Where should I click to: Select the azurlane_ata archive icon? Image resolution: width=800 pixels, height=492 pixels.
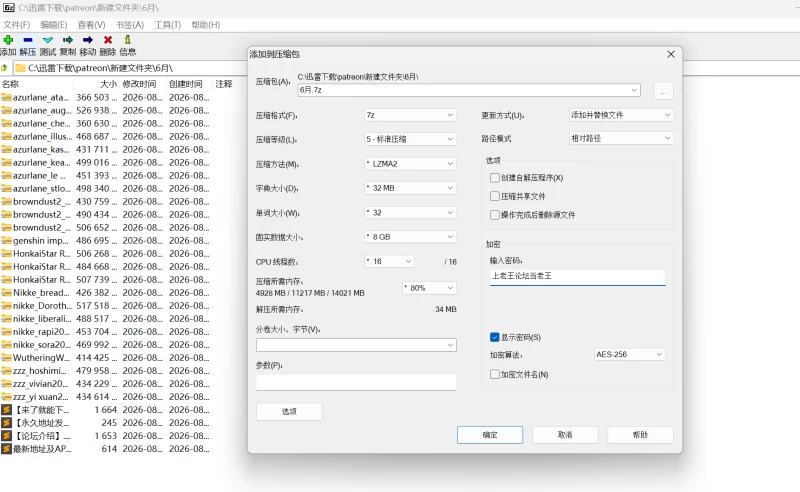coord(6,97)
